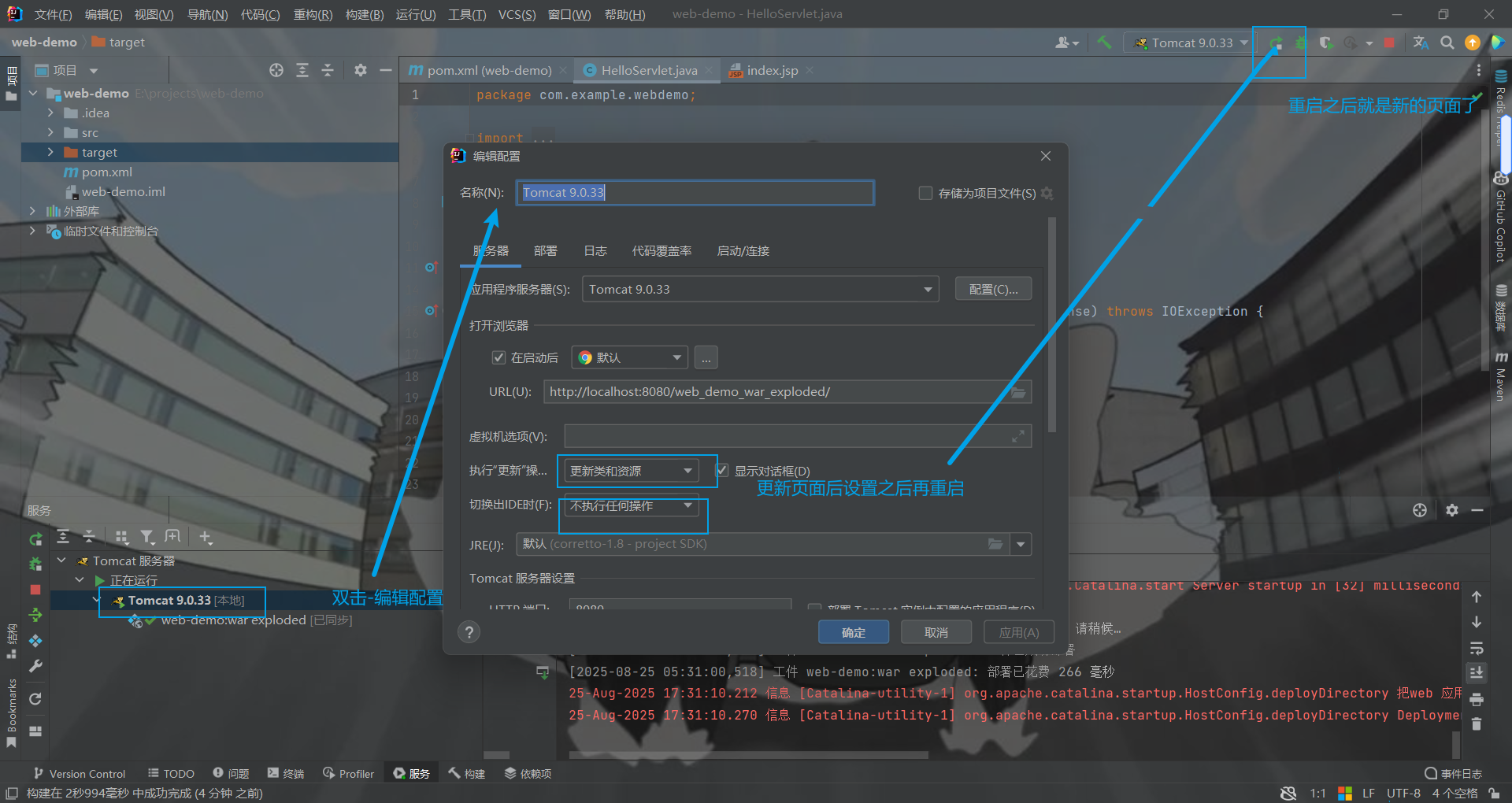Click the browse folder icon in URL field
This screenshot has height=803, width=1512.
pyautogui.click(x=1018, y=392)
